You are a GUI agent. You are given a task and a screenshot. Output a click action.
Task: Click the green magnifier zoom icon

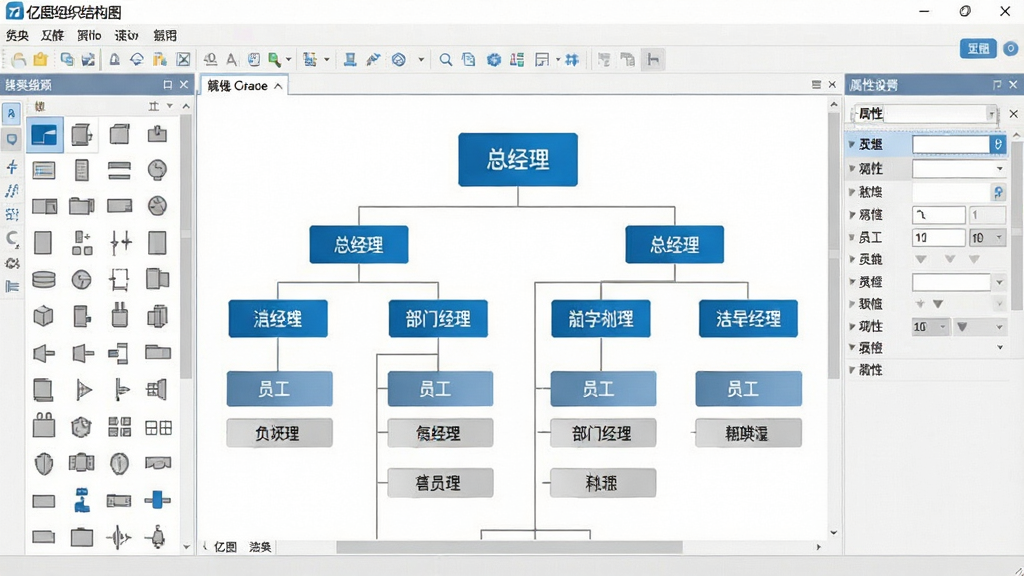click(275, 59)
